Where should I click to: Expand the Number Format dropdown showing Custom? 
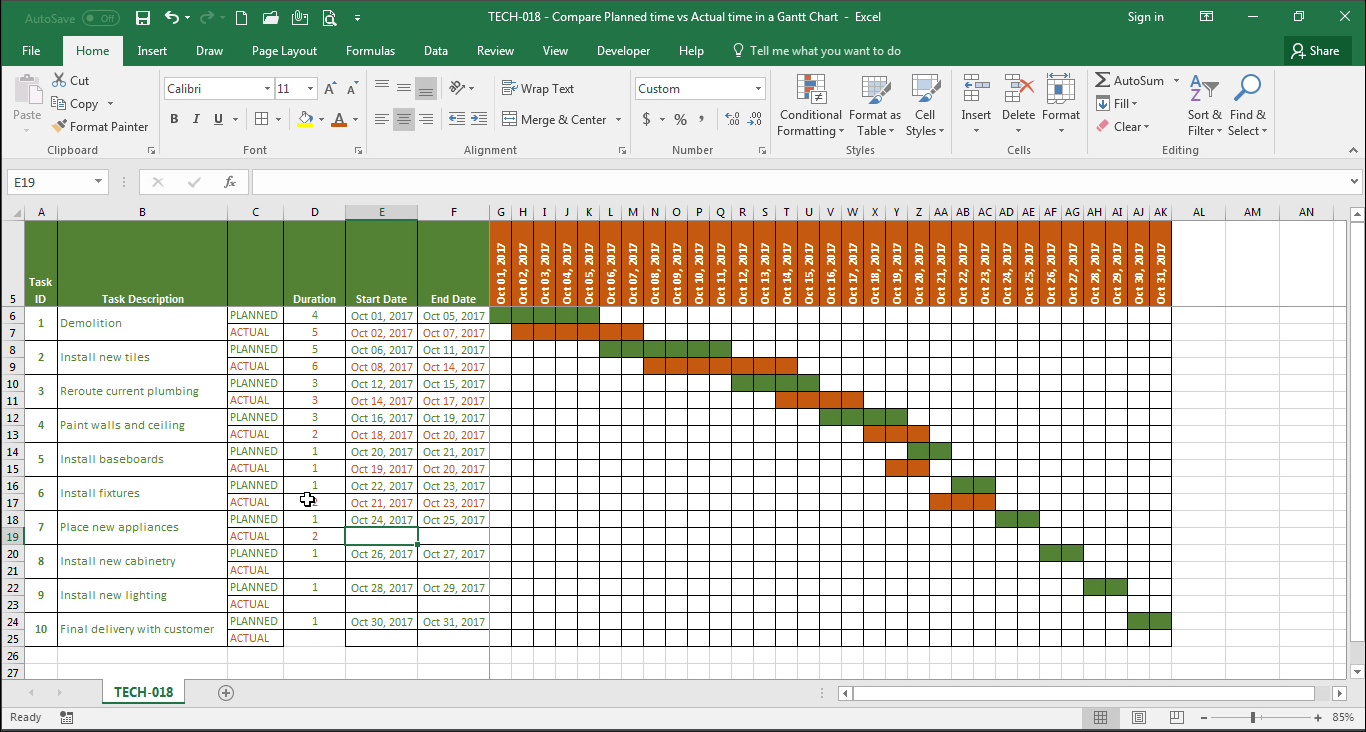point(758,89)
